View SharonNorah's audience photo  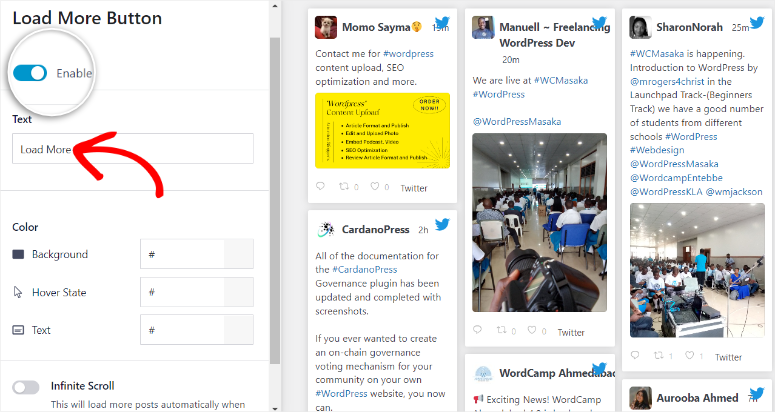(x=697, y=270)
